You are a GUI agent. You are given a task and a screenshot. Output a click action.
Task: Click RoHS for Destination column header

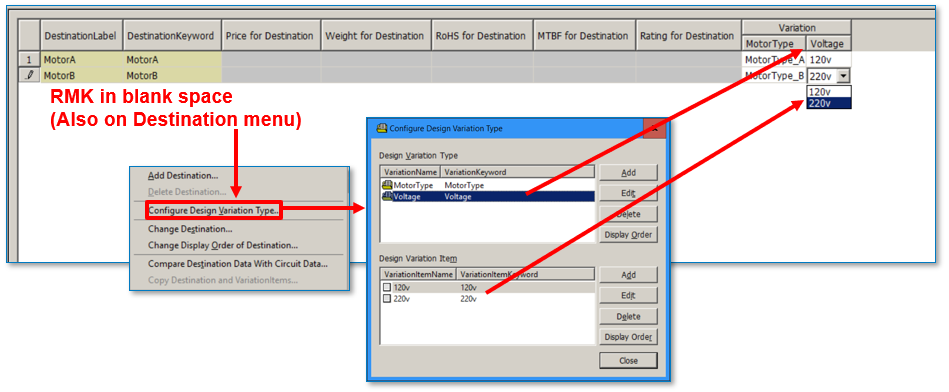coord(482,36)
